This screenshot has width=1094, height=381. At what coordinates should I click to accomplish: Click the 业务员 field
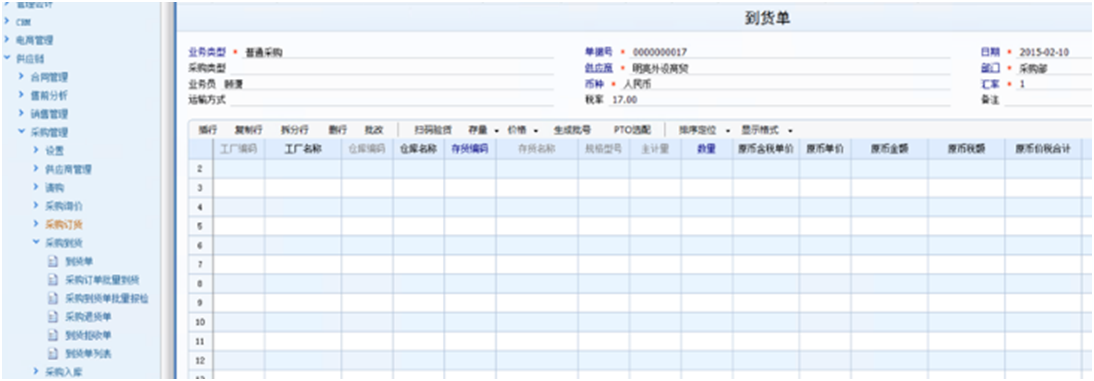click(x=389, y=84)
